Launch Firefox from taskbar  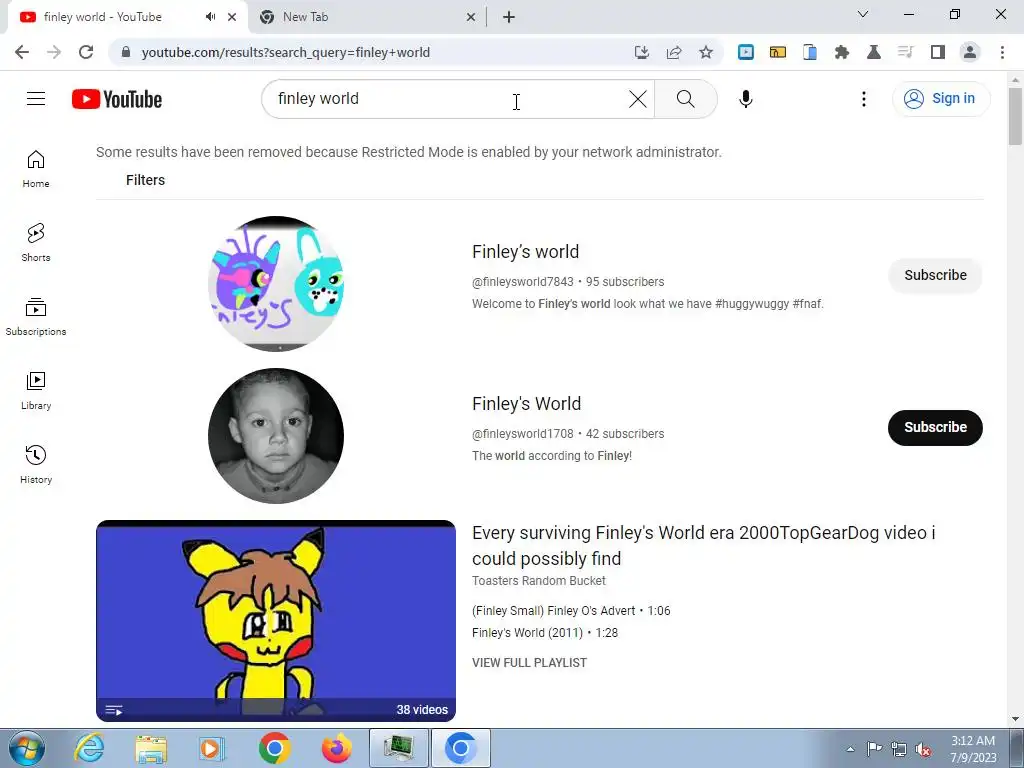tap(337, 748)
